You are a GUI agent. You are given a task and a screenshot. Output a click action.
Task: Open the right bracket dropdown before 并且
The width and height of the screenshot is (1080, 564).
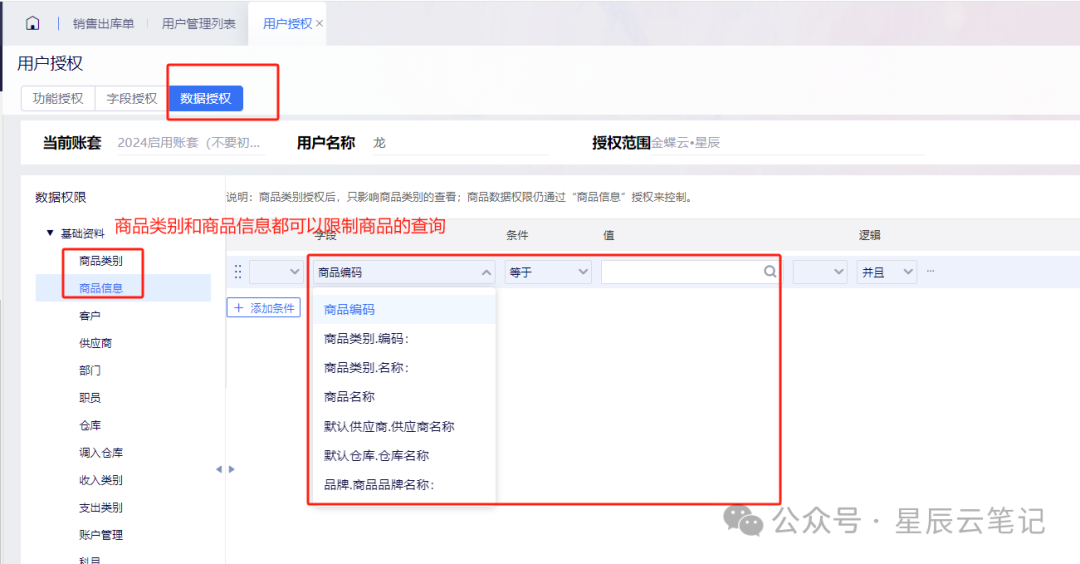click(x=820, y=272)
